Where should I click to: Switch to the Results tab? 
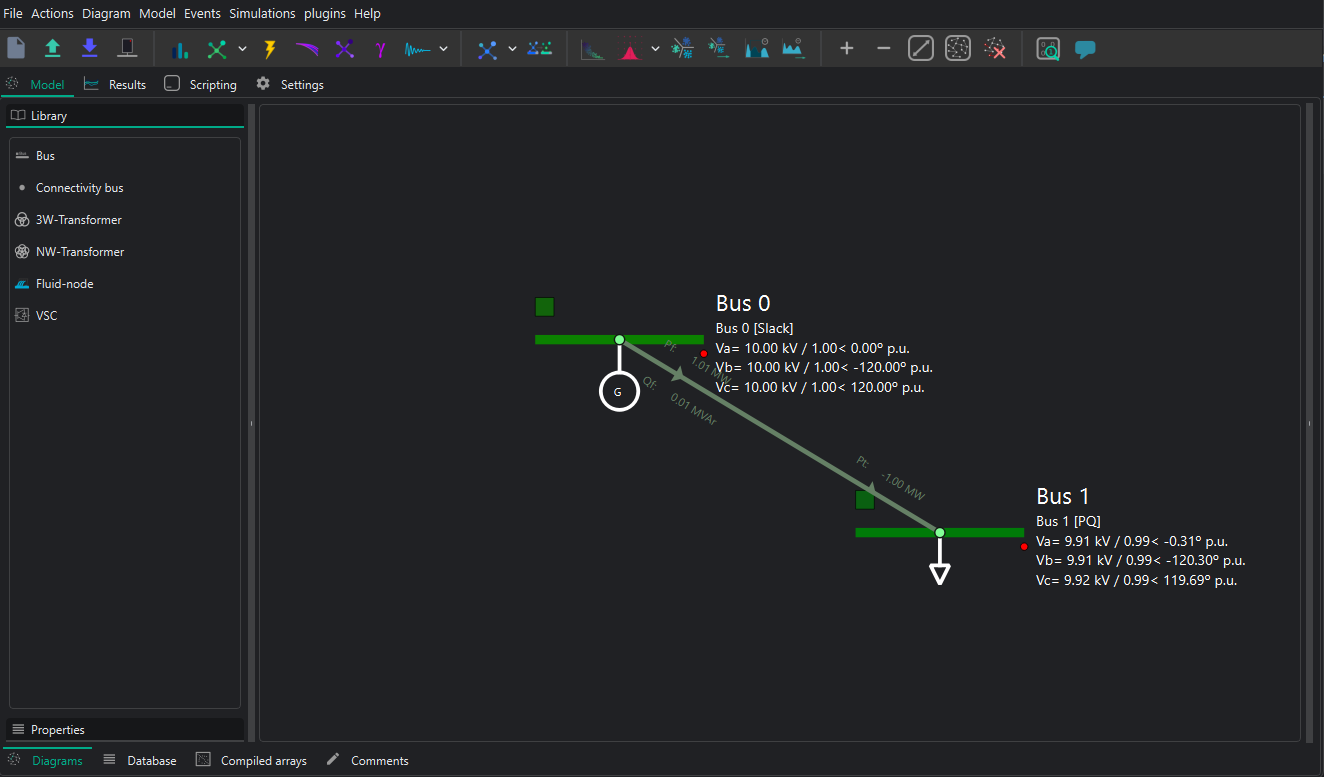116,85
